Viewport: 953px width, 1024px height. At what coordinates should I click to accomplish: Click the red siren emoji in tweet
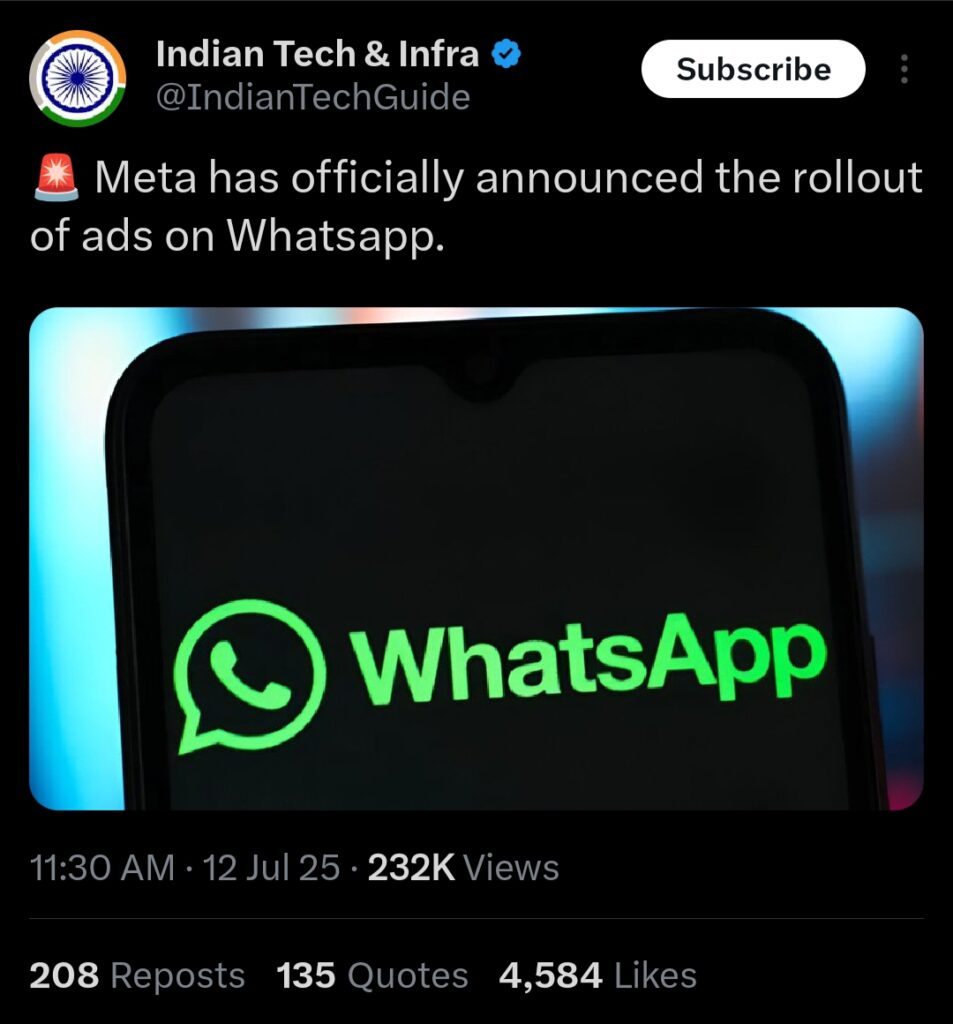57,177
